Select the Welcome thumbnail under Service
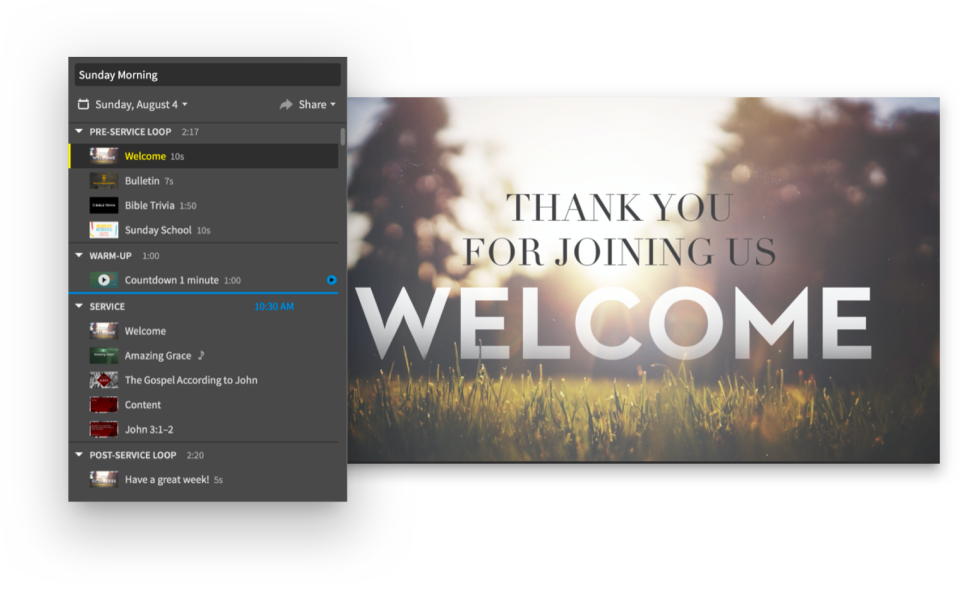The image size is (960, 590). tap(103, 330)
